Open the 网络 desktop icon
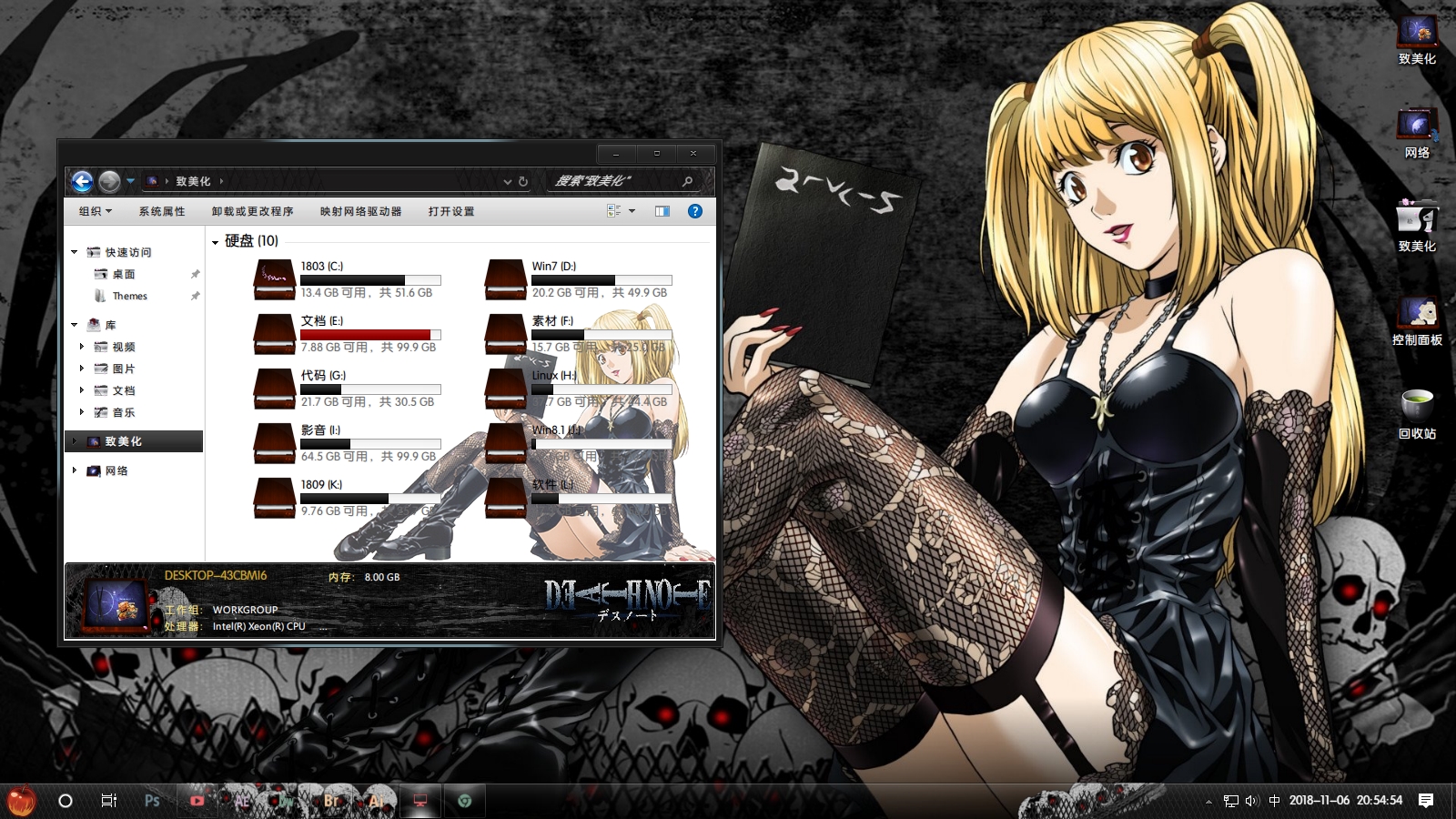Viewport: 1456px width, 819px height. [x=1417, y=134]
